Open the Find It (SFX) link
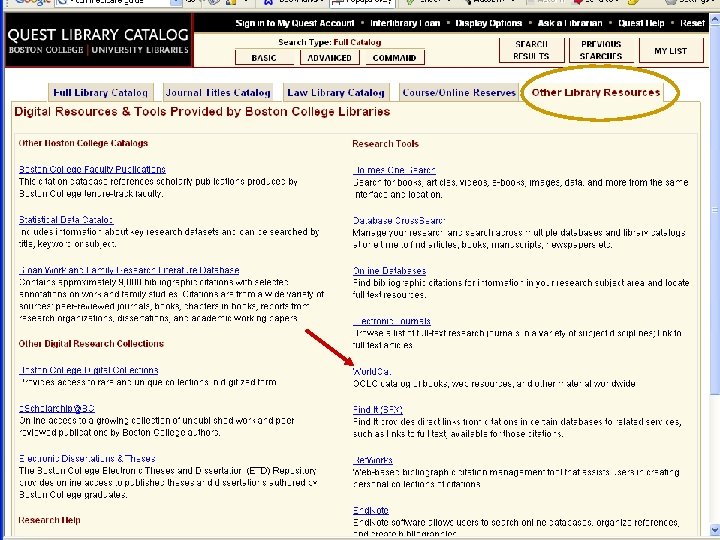 (377, 410)
